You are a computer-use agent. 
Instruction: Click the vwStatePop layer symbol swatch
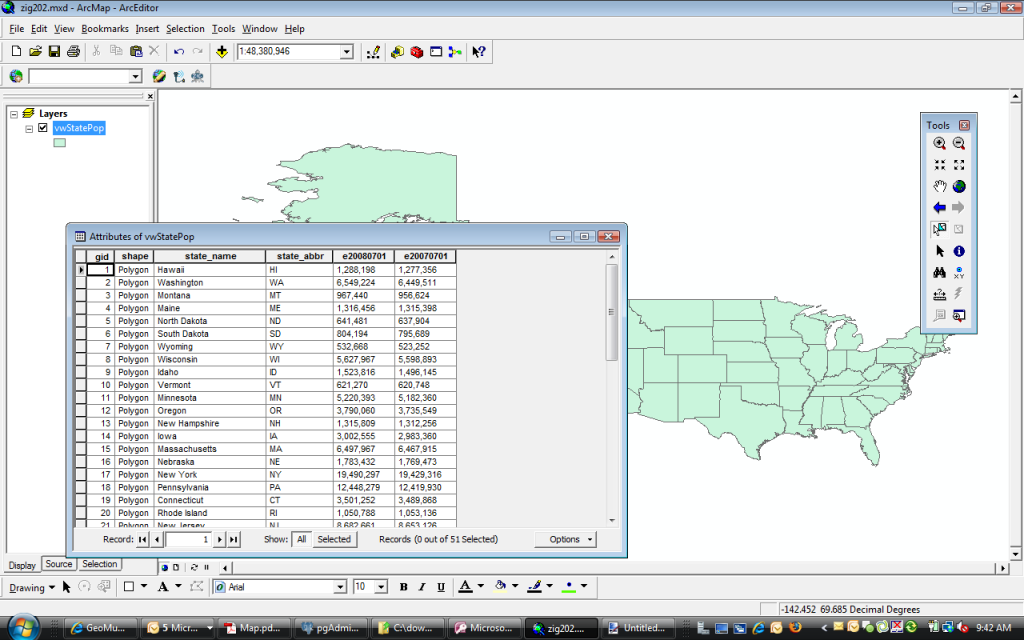(x=61, y=141)
